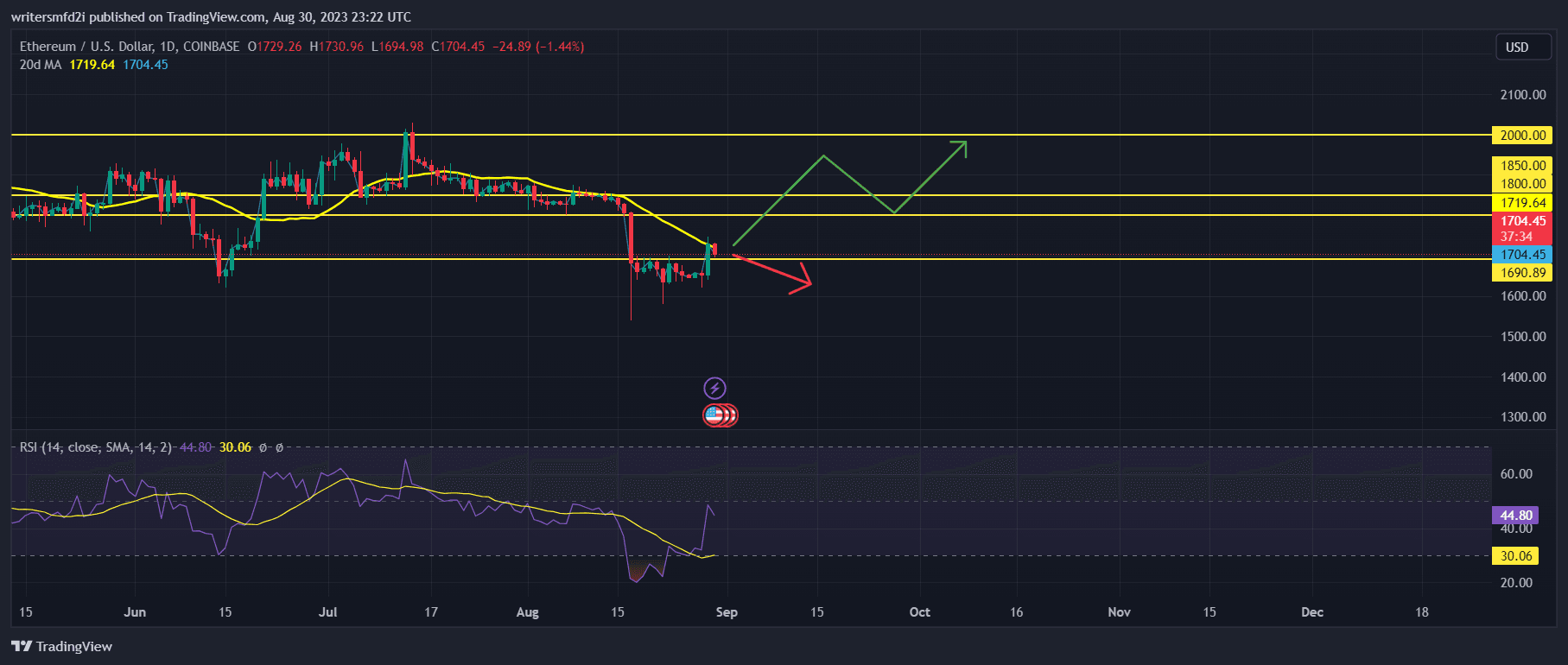Click the Sep date on time axis
This screenshot has height=665, width=1568.
727,612
